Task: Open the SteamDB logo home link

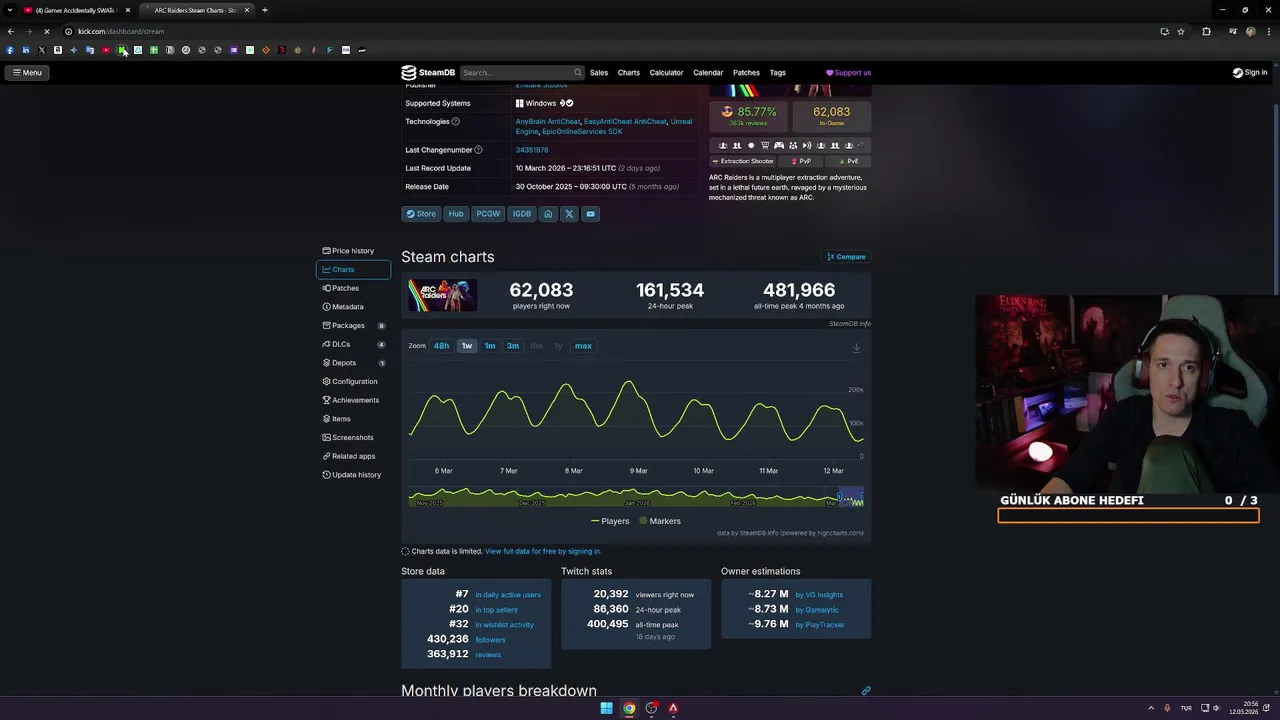Action: (x=428, y=72)
